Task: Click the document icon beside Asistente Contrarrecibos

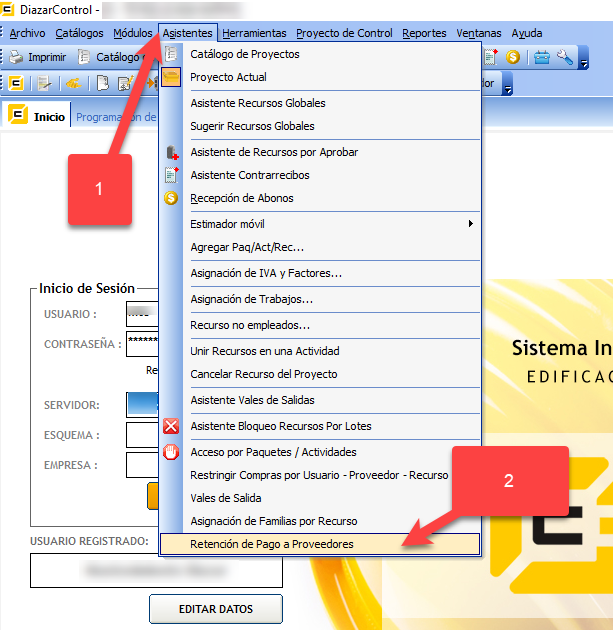Action: coord(170,175)
